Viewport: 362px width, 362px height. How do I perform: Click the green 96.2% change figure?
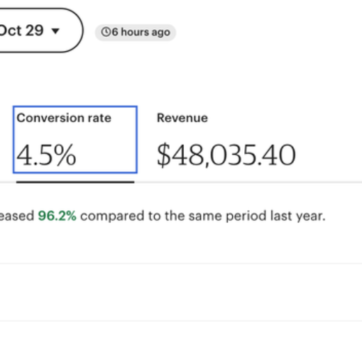pyautogui.click(x=57, y=216)
